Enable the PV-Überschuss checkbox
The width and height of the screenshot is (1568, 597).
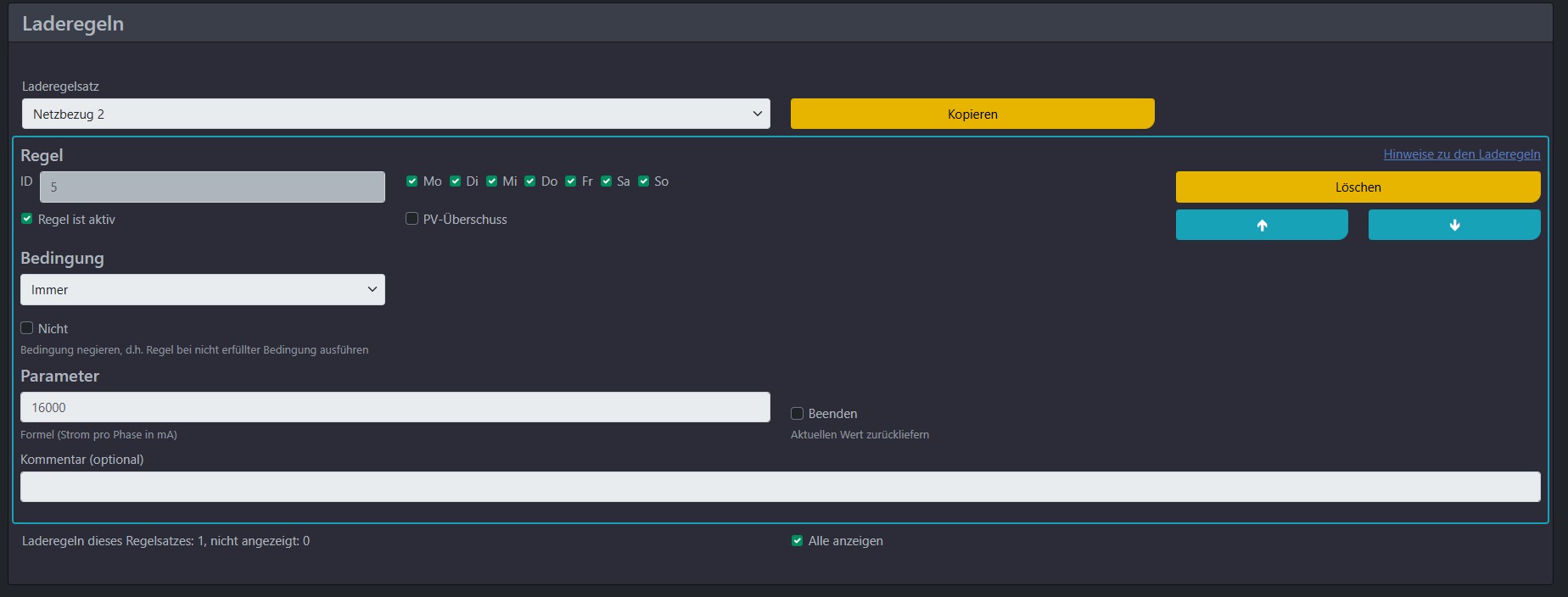click(412, 219)
